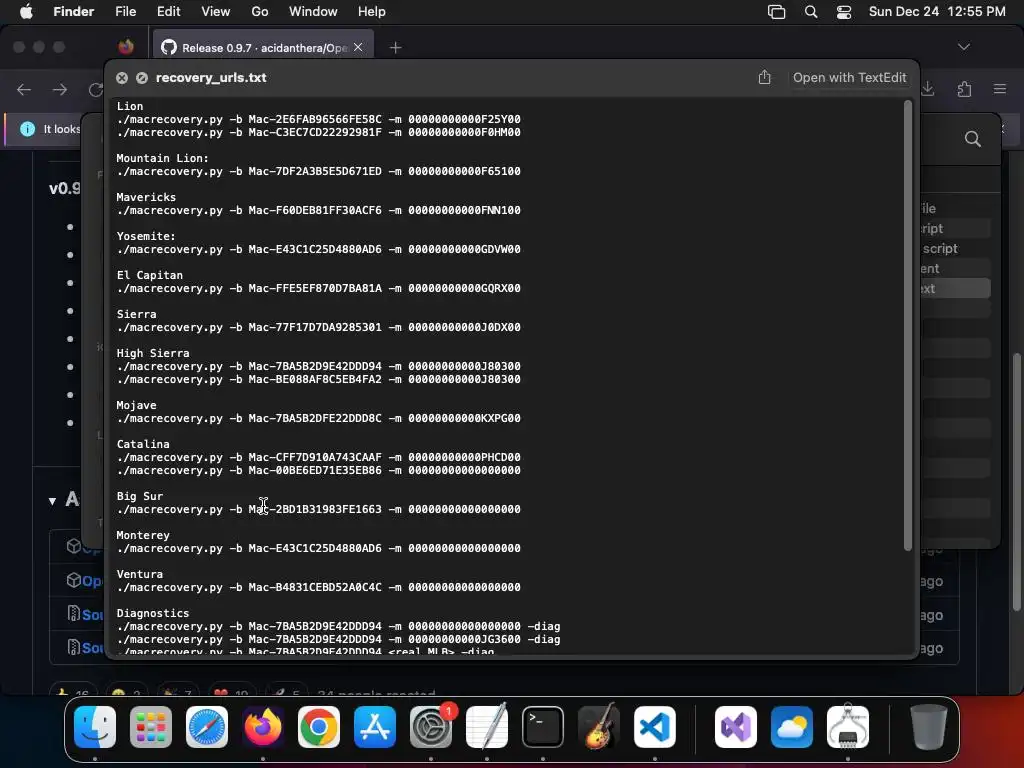This screenshot has width=1024, height=768.
Task: Open System Settings from the Dock
Action: tap(431, 727)
